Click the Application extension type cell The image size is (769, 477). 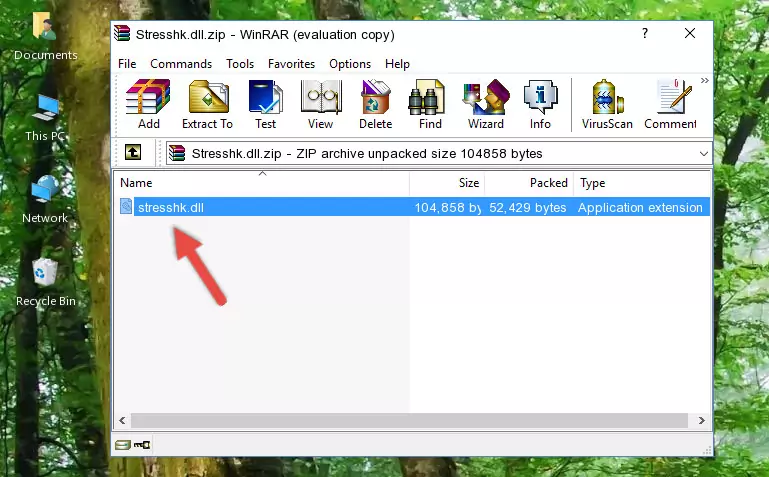(x=640, y=208)
